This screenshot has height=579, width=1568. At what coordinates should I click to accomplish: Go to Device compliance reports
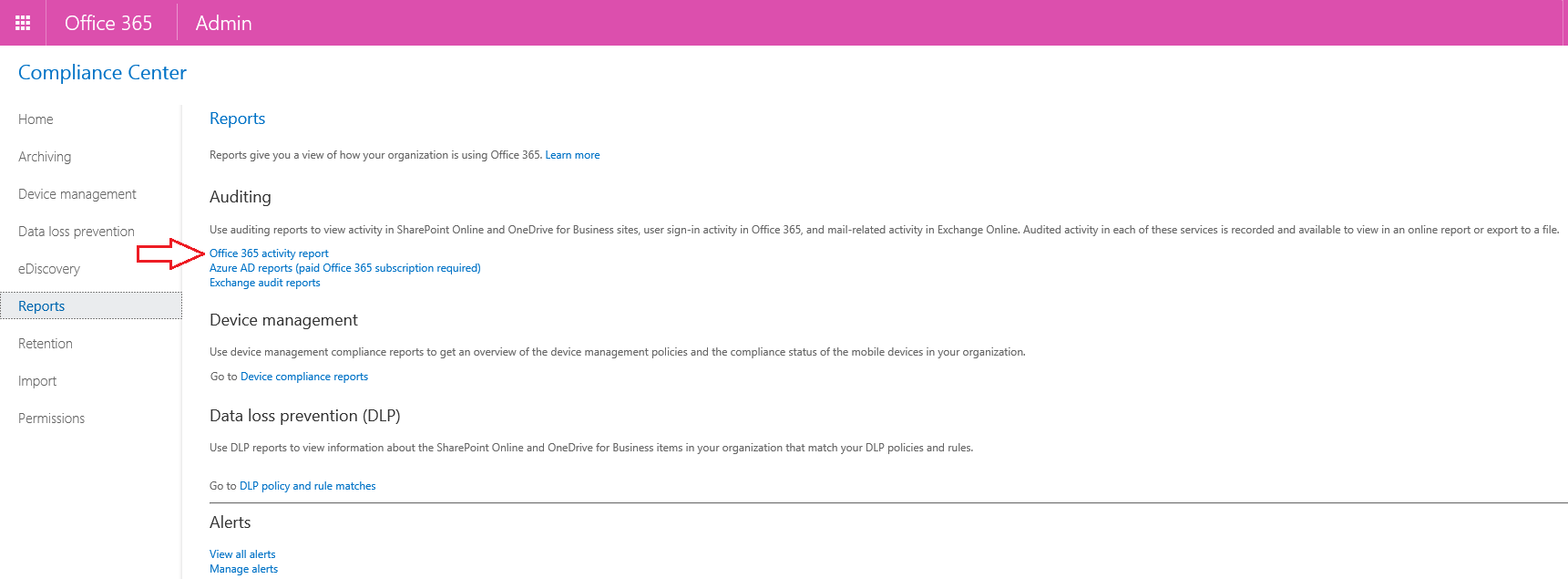[x=304, y=377]
